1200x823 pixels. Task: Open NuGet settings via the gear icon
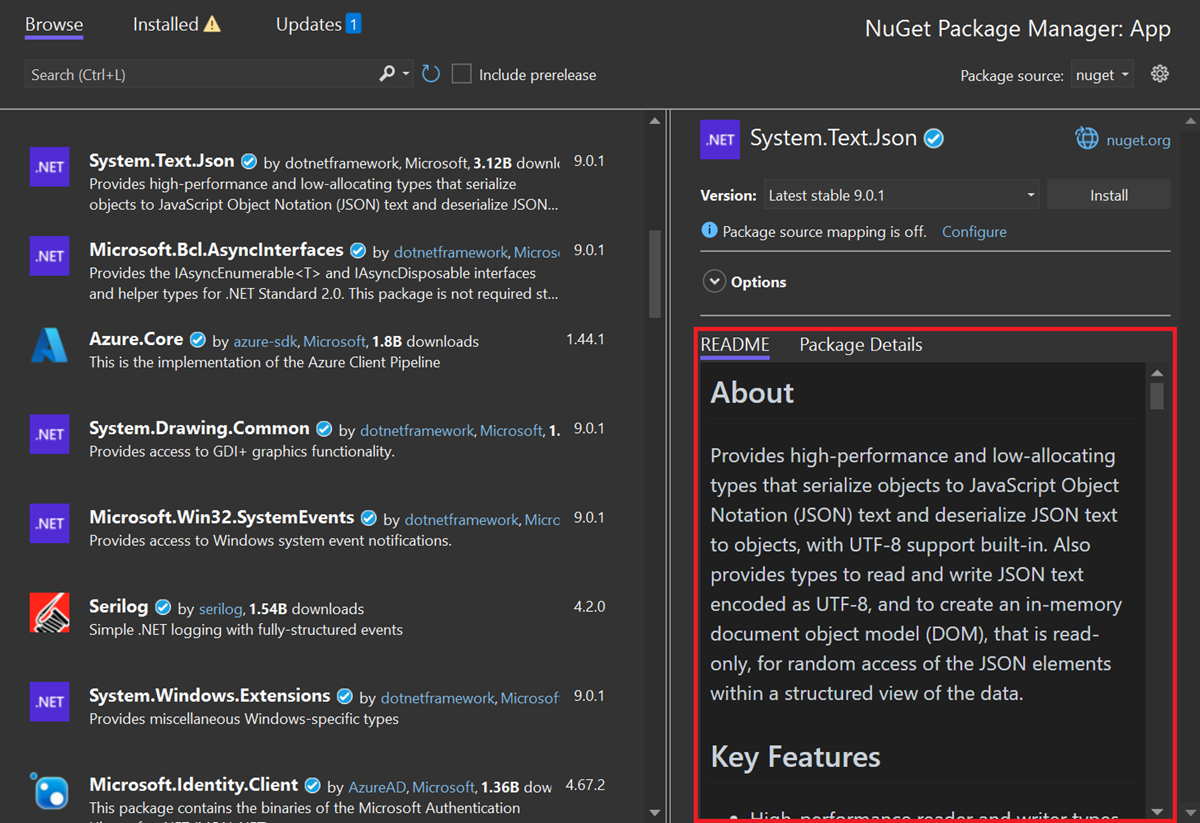(x=1159, y=73)
